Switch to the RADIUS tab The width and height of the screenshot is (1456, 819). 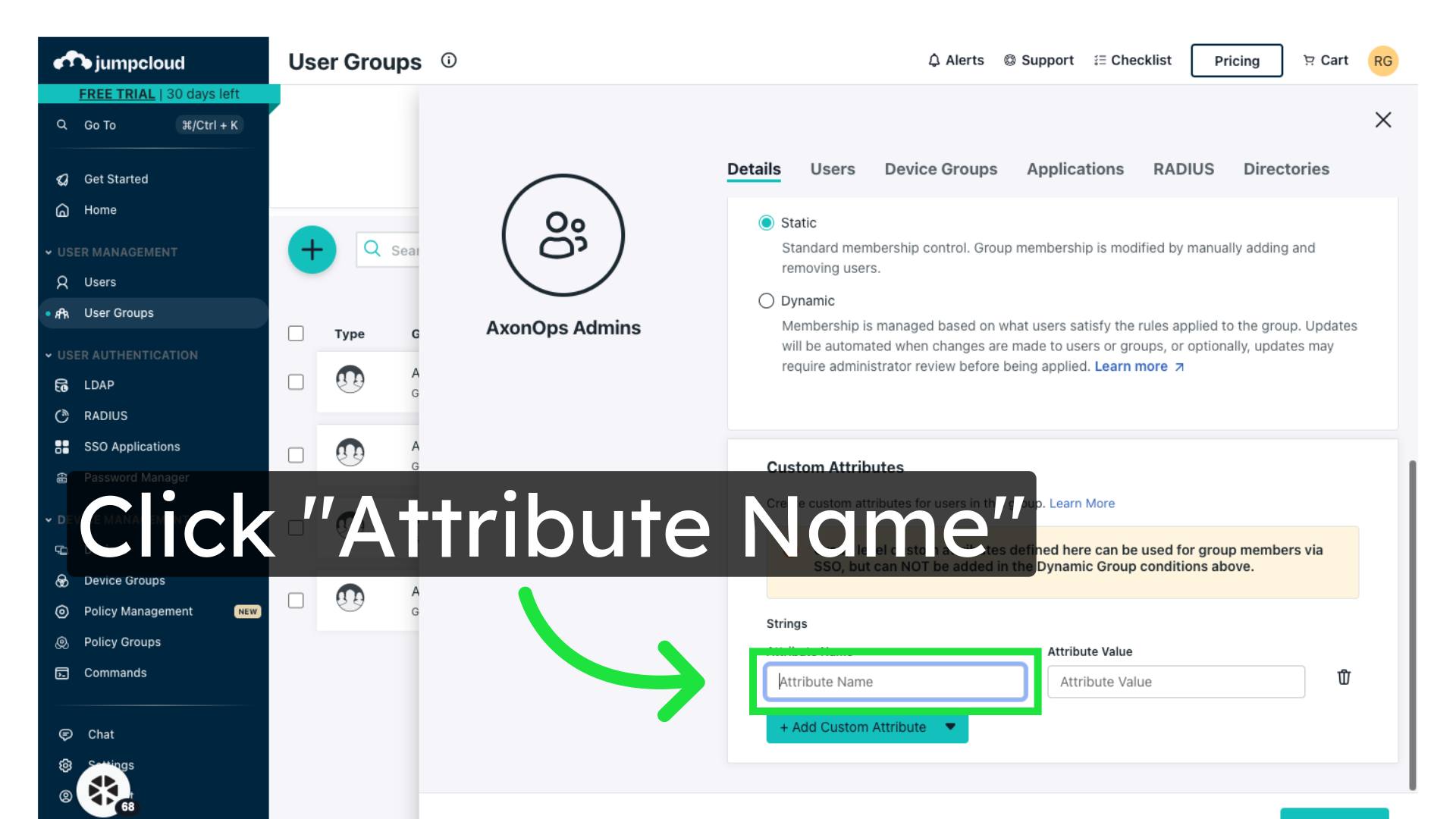pyautogui.click(x=1183, y=169)
